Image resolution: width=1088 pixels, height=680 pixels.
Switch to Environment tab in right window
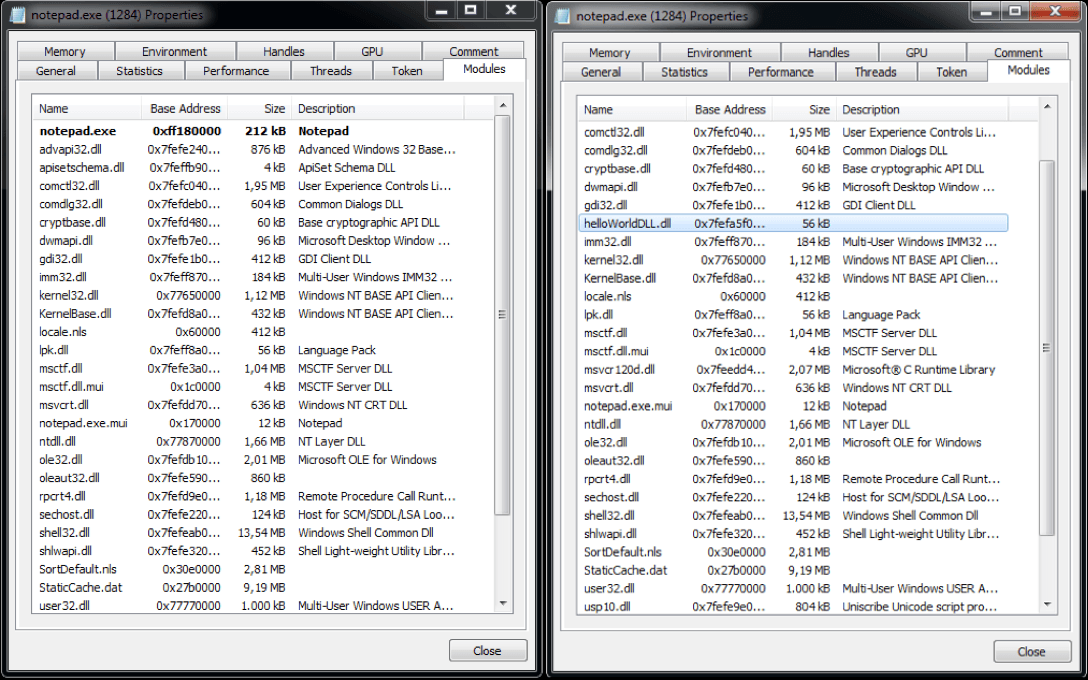(720, 53)
